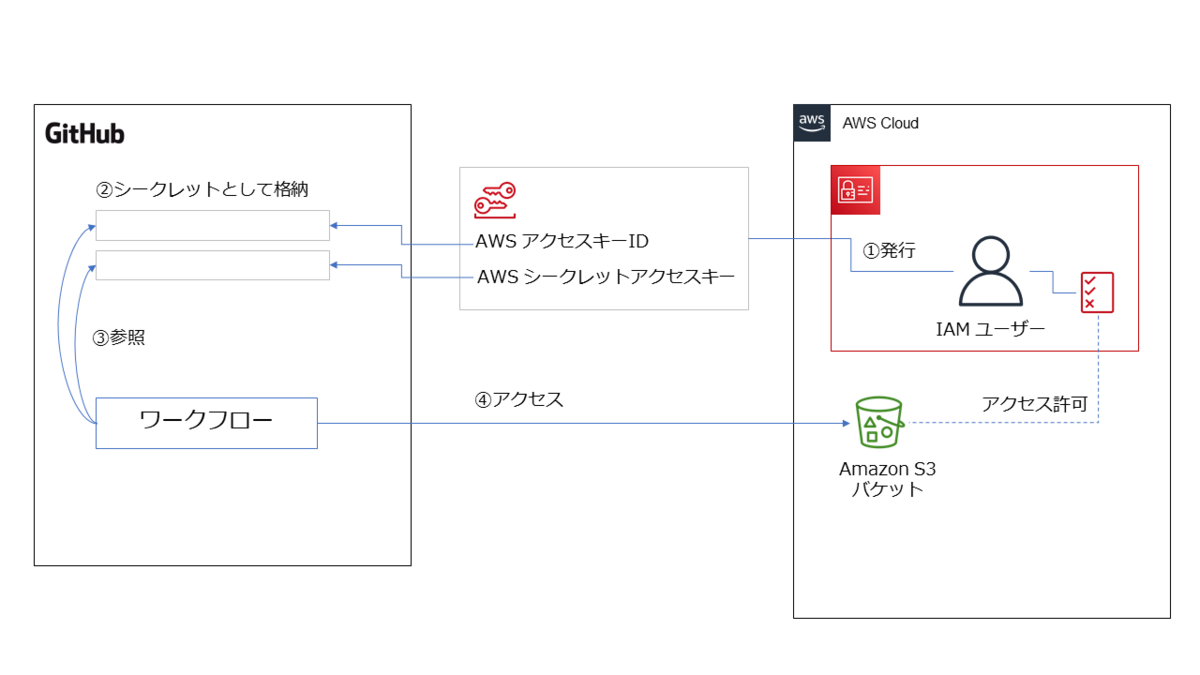Click the AWS logo icon
1200x675 pixels.
[812, 123]
